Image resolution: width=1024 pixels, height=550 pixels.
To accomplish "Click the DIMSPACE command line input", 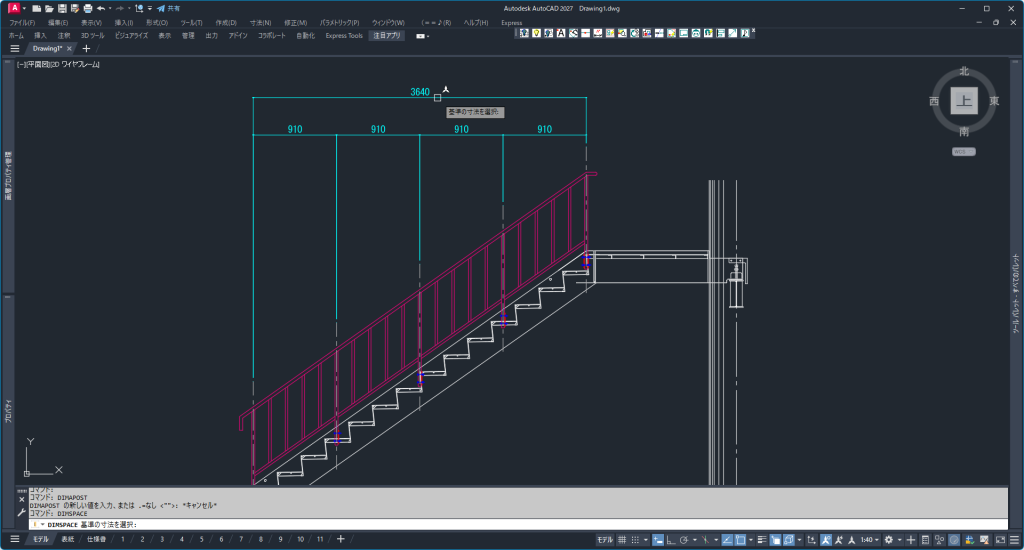I will coord(500,524).
